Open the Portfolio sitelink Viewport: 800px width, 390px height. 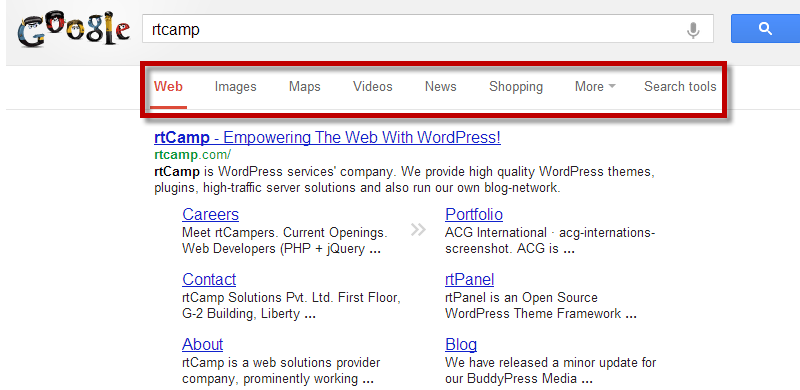click(x=474, y=214)
